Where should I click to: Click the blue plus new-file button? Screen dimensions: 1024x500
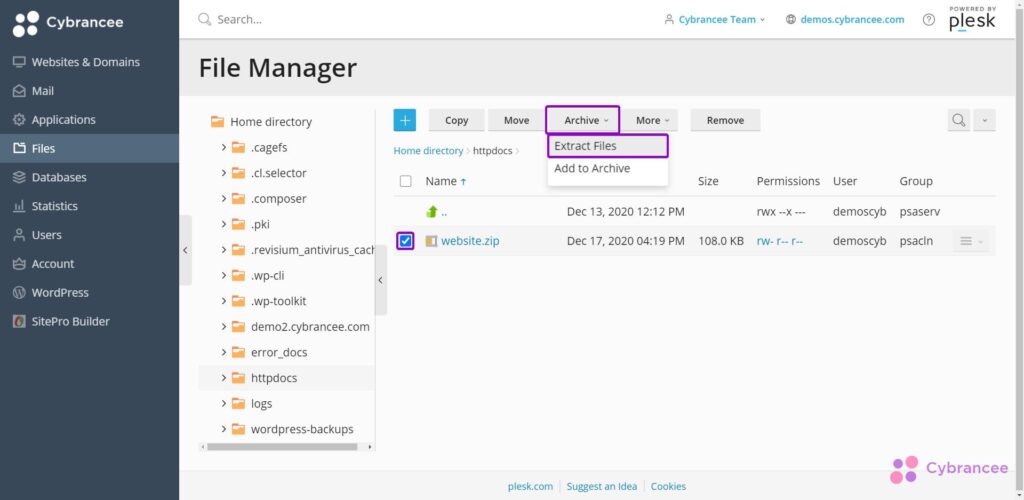(404, 120)
